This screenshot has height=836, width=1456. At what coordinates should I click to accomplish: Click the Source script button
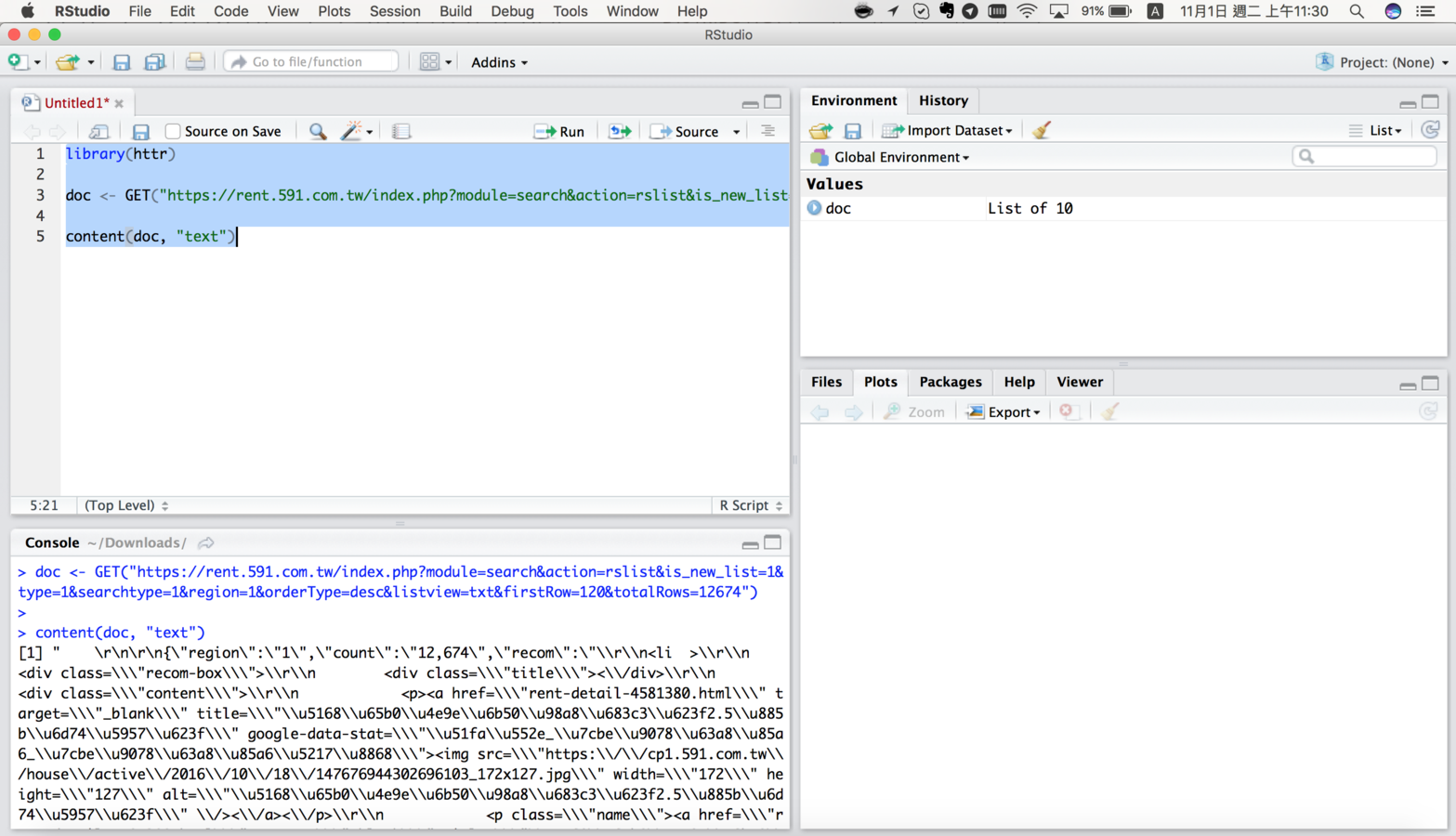coord(685,132)
